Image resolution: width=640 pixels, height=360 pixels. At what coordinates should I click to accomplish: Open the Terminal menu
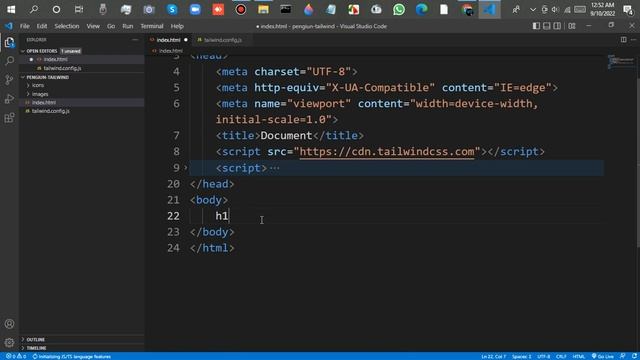point(152,26)
